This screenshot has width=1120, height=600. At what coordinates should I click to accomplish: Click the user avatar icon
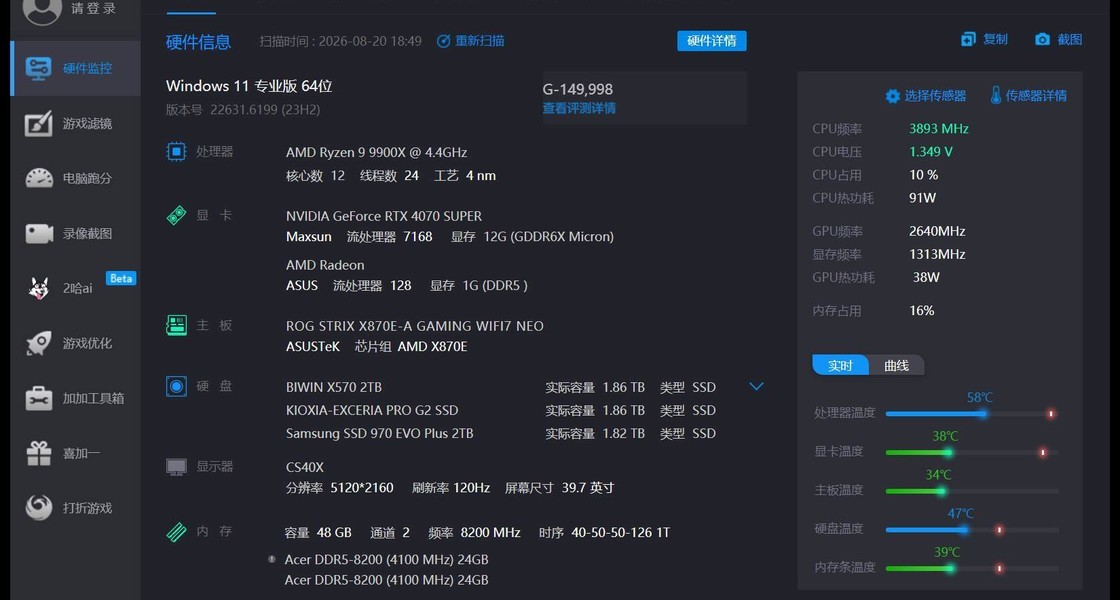coord(42,9)
